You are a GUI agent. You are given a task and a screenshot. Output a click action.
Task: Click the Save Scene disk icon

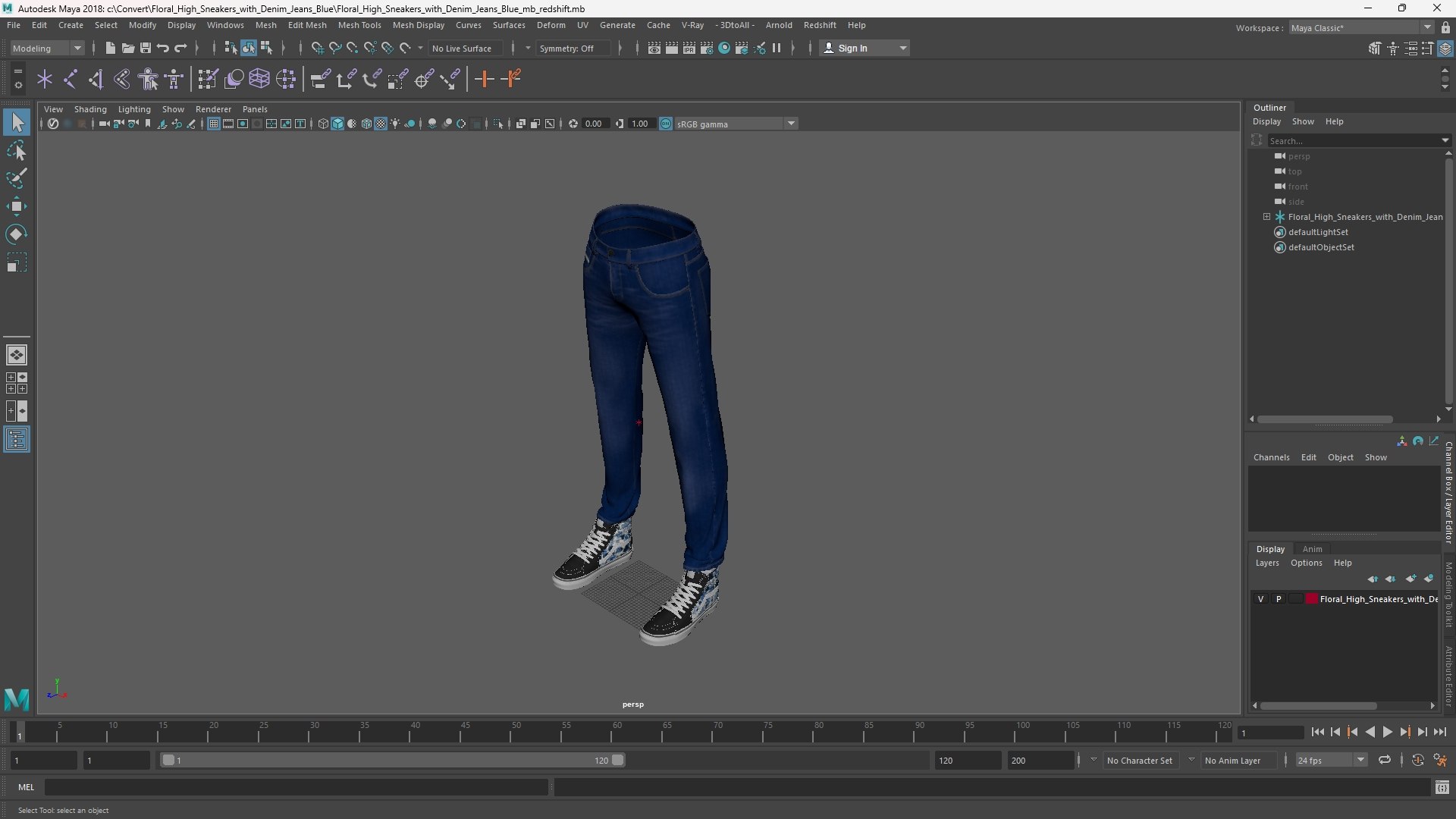[x=145, y=48]
